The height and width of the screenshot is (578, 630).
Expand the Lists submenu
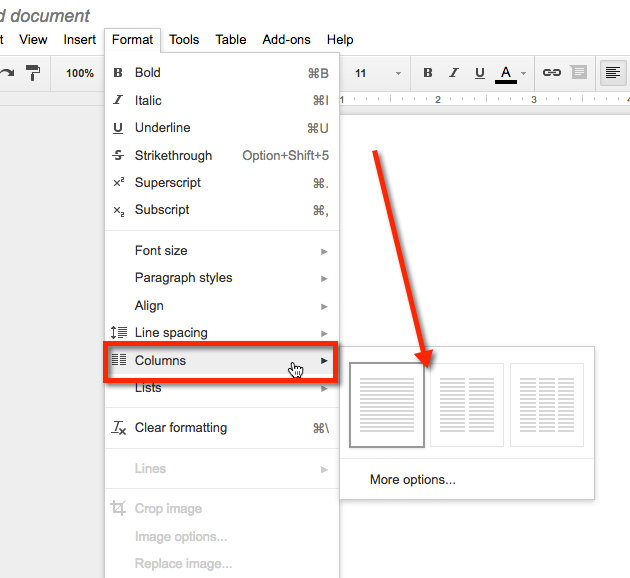(x=222, y=388)
